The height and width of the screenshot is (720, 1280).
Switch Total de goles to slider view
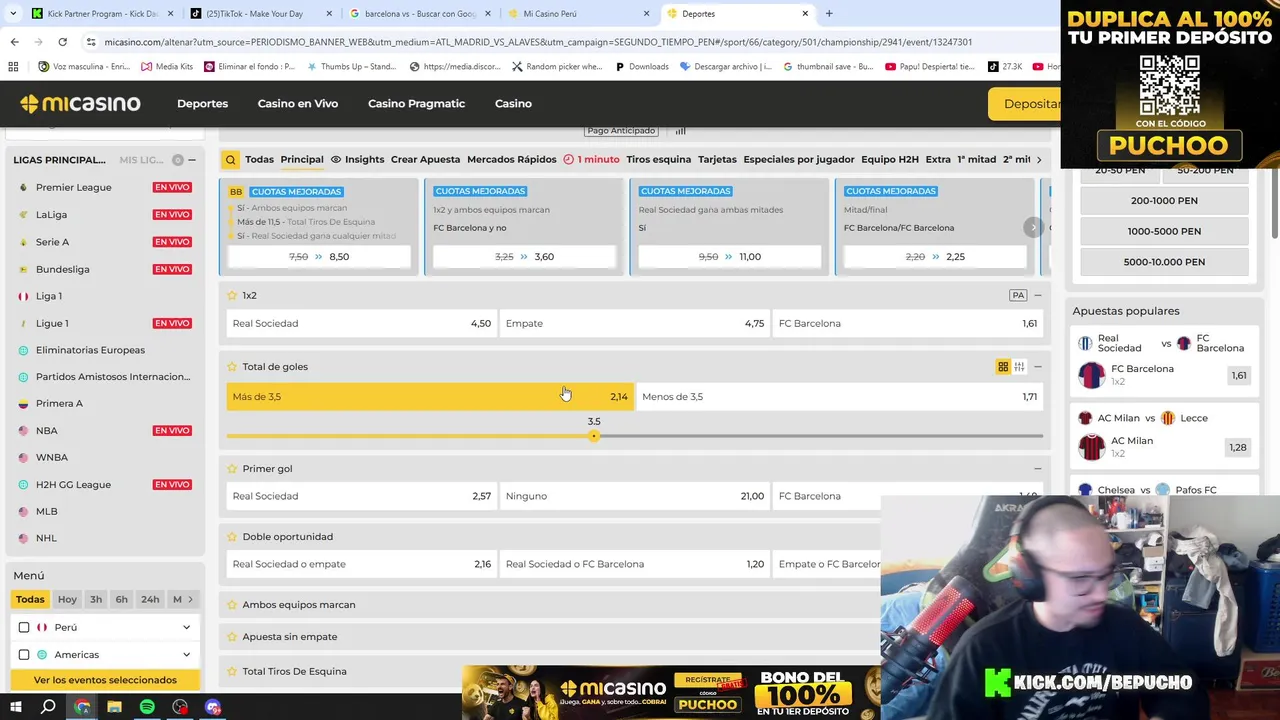tap(1019, 367)
